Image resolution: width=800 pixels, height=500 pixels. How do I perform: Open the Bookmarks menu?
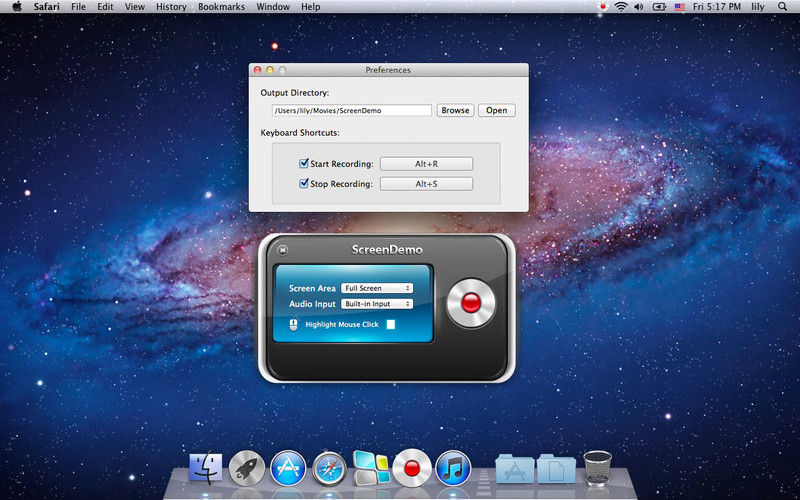pos(221,7)
